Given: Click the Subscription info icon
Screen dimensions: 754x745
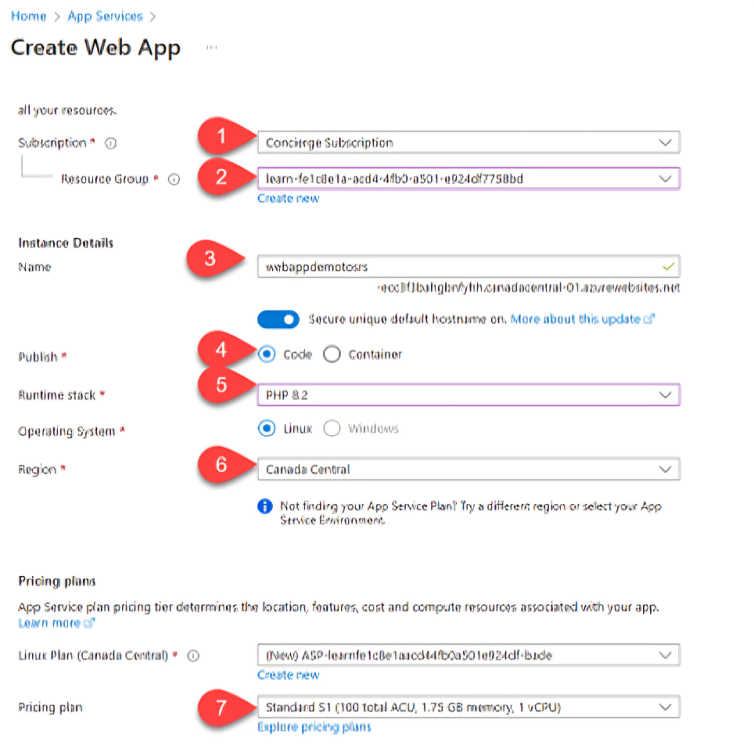Looking at the screenshot, I should (111, 143).
